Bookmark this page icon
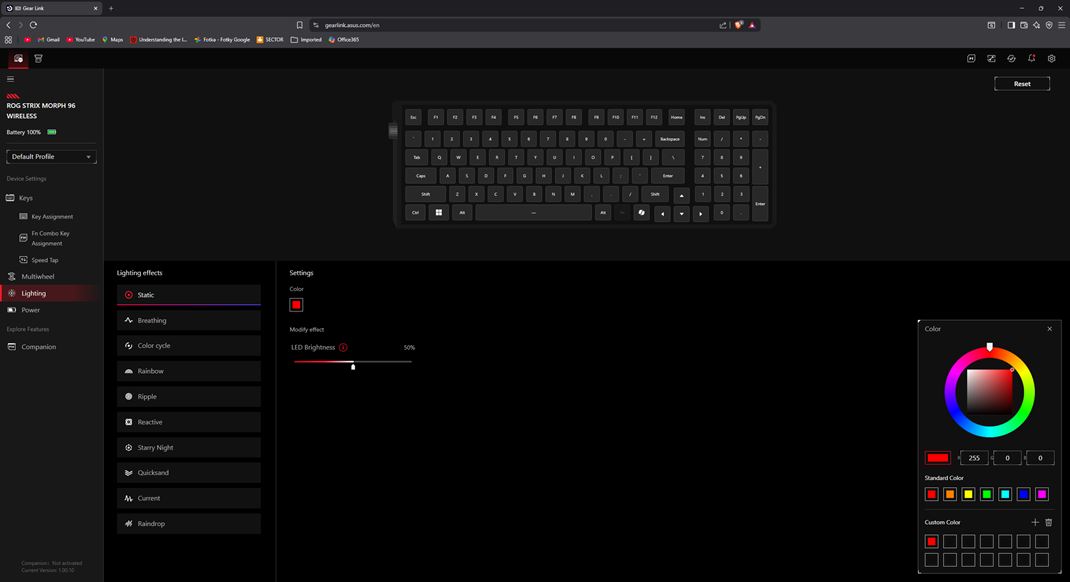 point(300,25)
